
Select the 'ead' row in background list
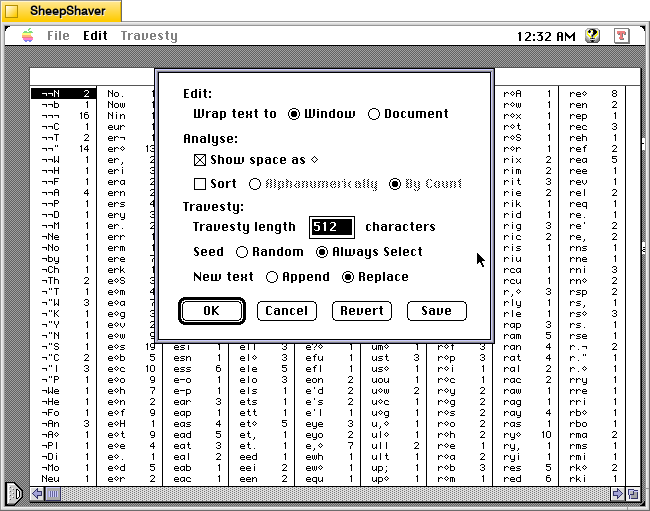(x=196, y=435)
